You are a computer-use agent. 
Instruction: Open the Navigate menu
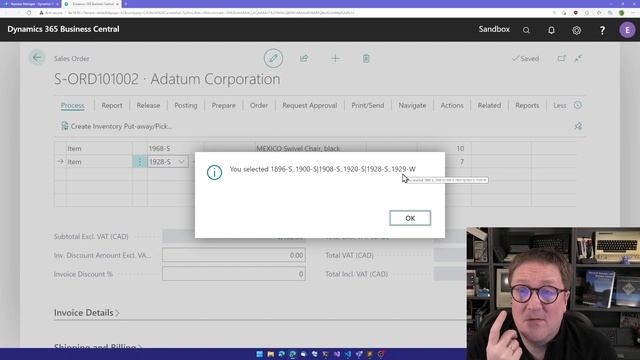point(412,105)
